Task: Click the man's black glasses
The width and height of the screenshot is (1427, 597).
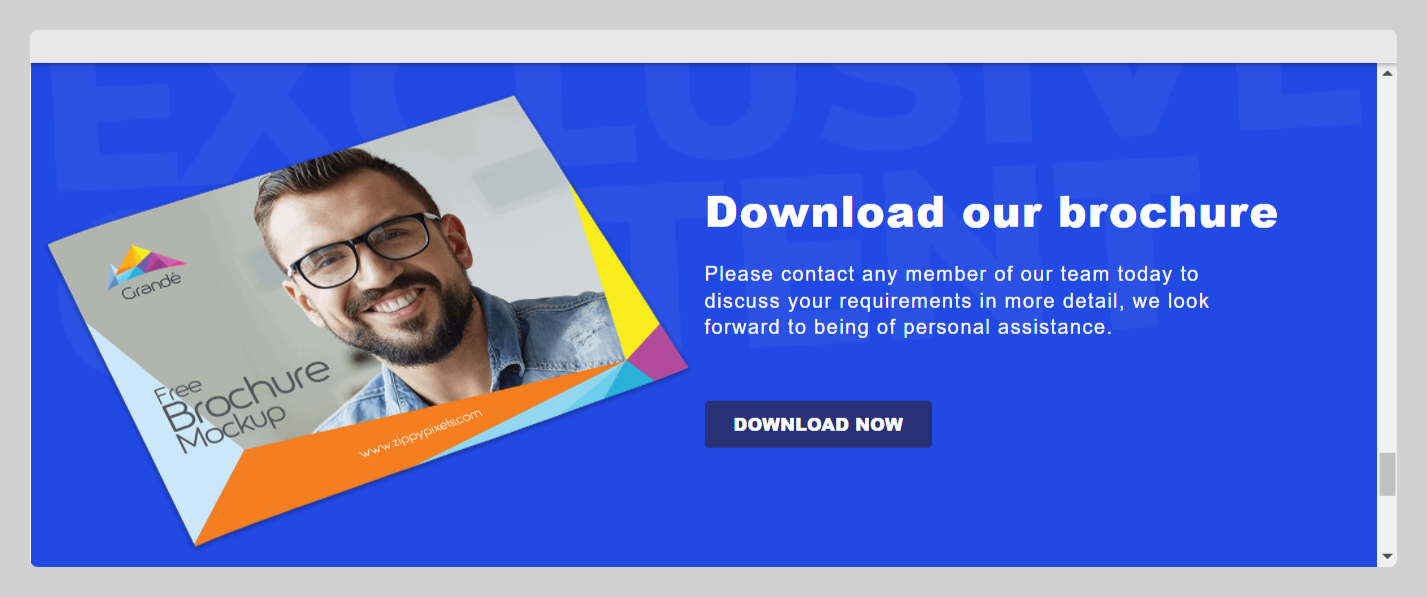Action: pos(363,250)
